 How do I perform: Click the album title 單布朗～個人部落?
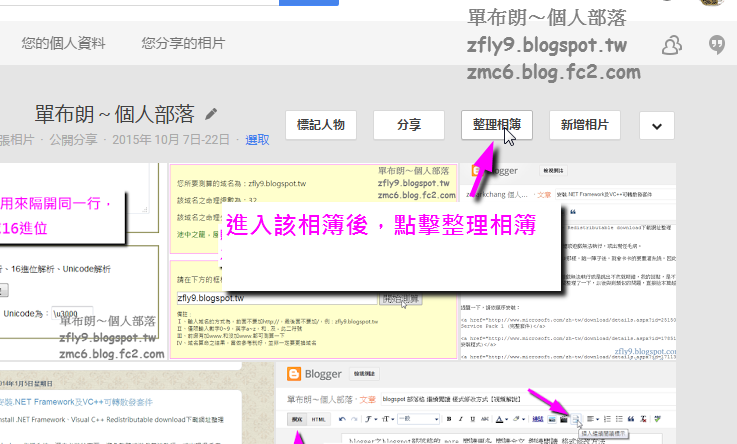[x=114, y=114]
